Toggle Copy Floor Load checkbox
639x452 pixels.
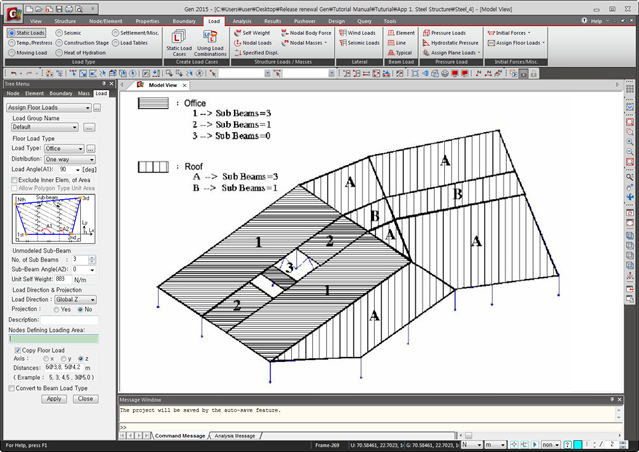coord(18,351)
